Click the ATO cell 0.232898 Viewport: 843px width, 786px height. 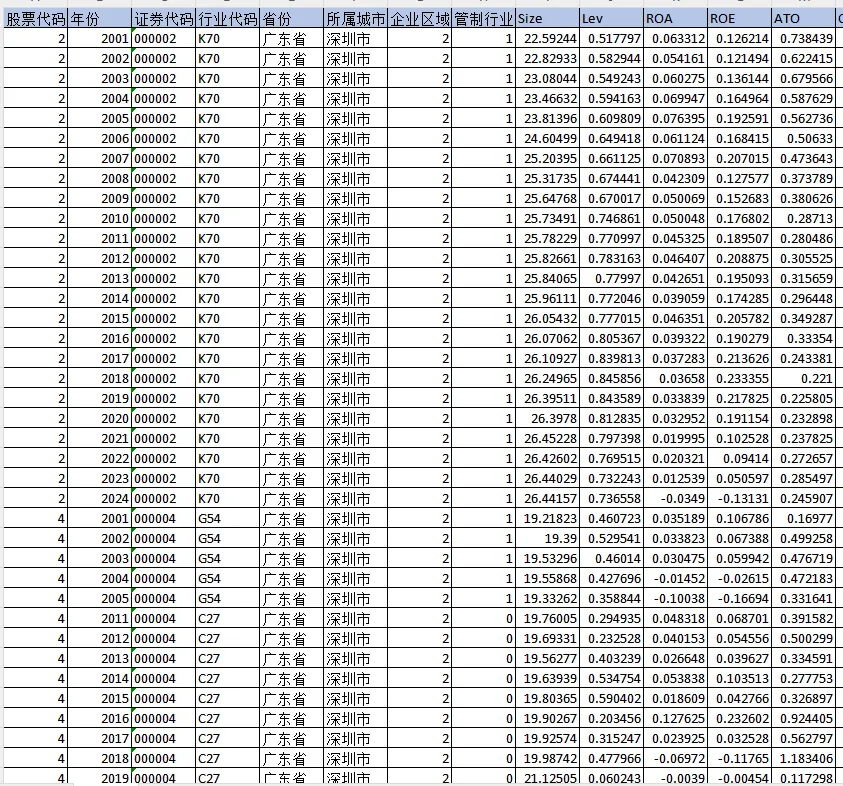pos(803,418)
